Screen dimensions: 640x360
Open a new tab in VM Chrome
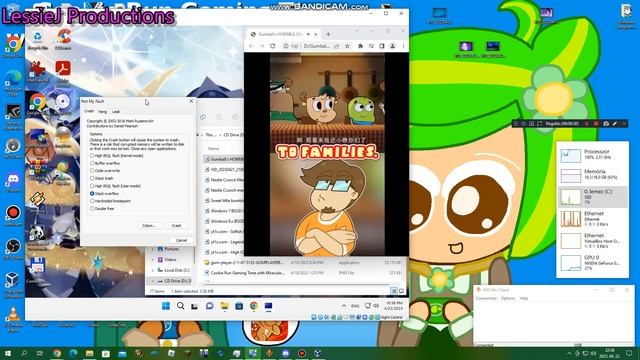[328, 34]
